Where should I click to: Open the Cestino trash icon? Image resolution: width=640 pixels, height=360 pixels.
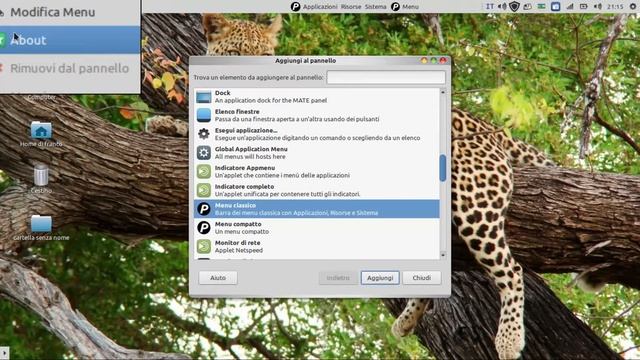tap(41, 175)
